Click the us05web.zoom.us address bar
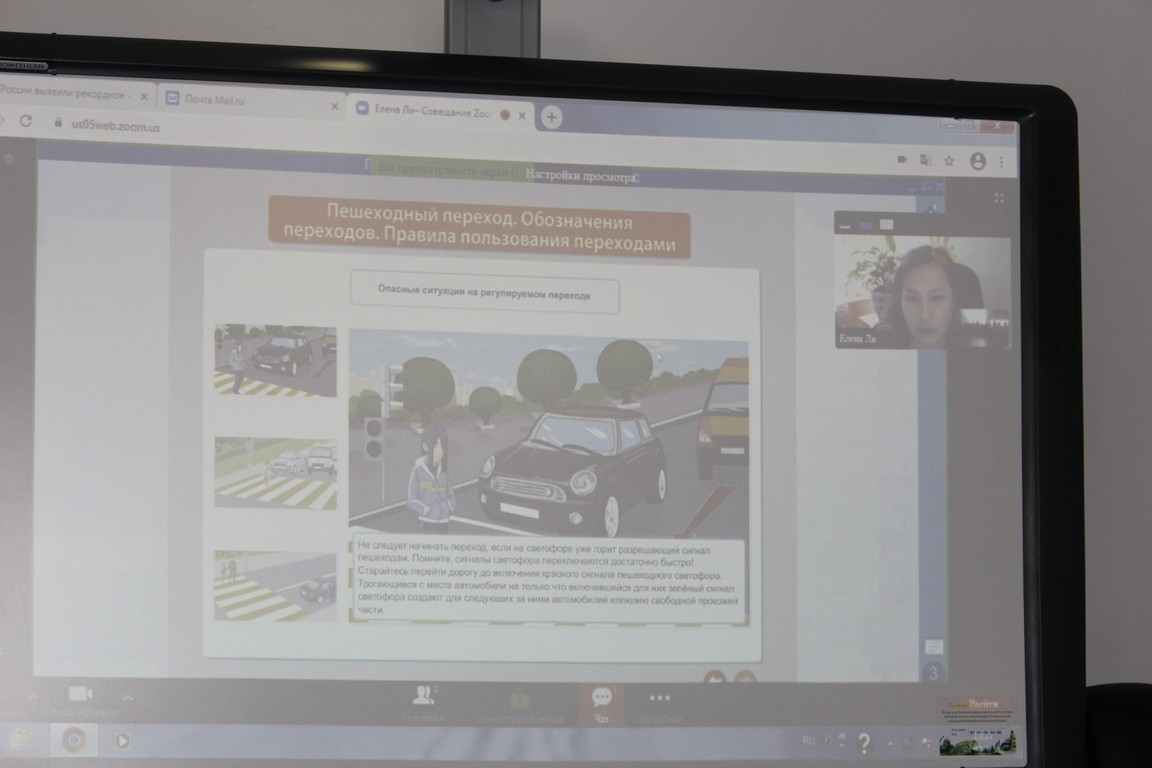The image size is (1152, 768). (116, 126)
